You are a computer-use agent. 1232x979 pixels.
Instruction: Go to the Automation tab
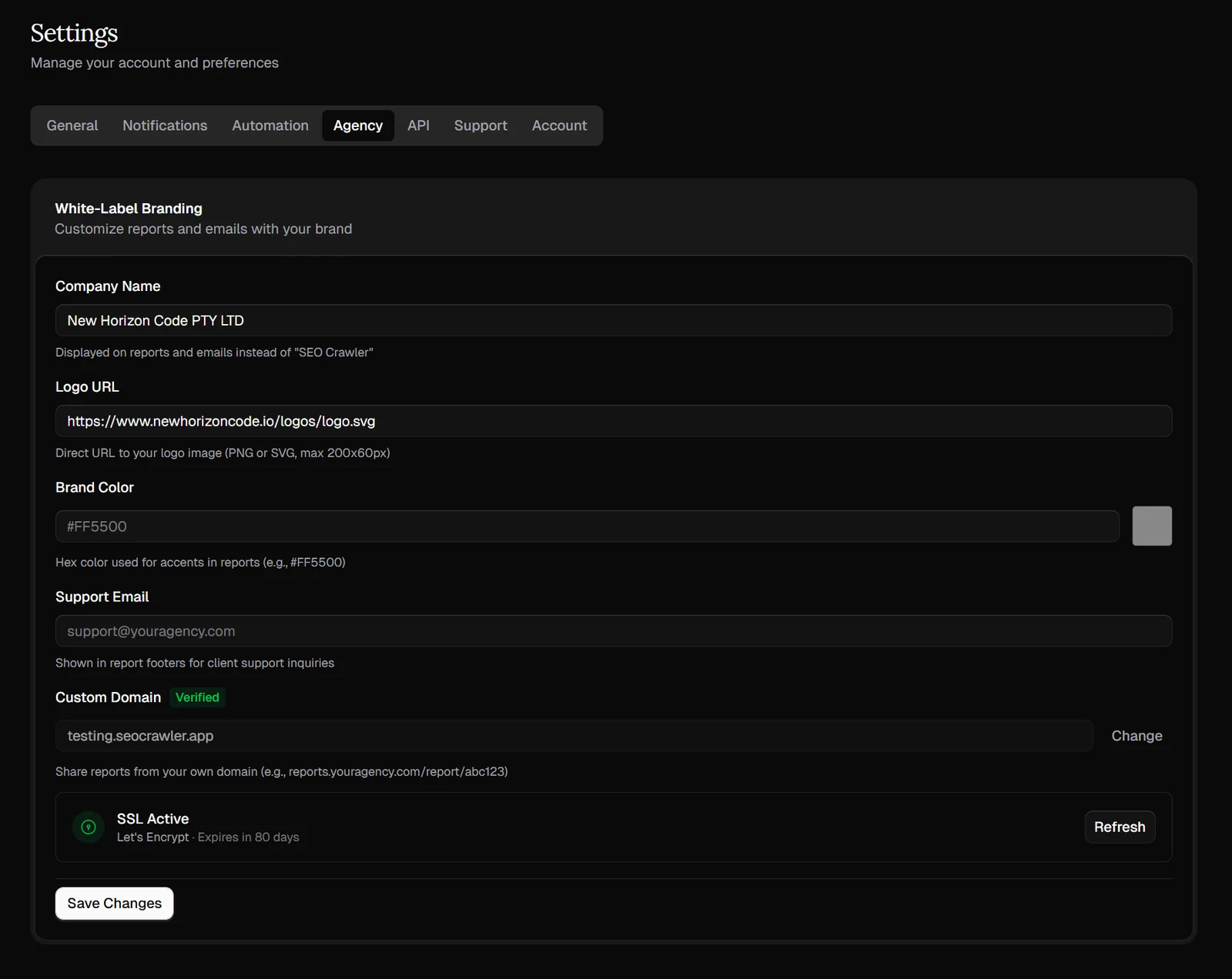[270, 125]
